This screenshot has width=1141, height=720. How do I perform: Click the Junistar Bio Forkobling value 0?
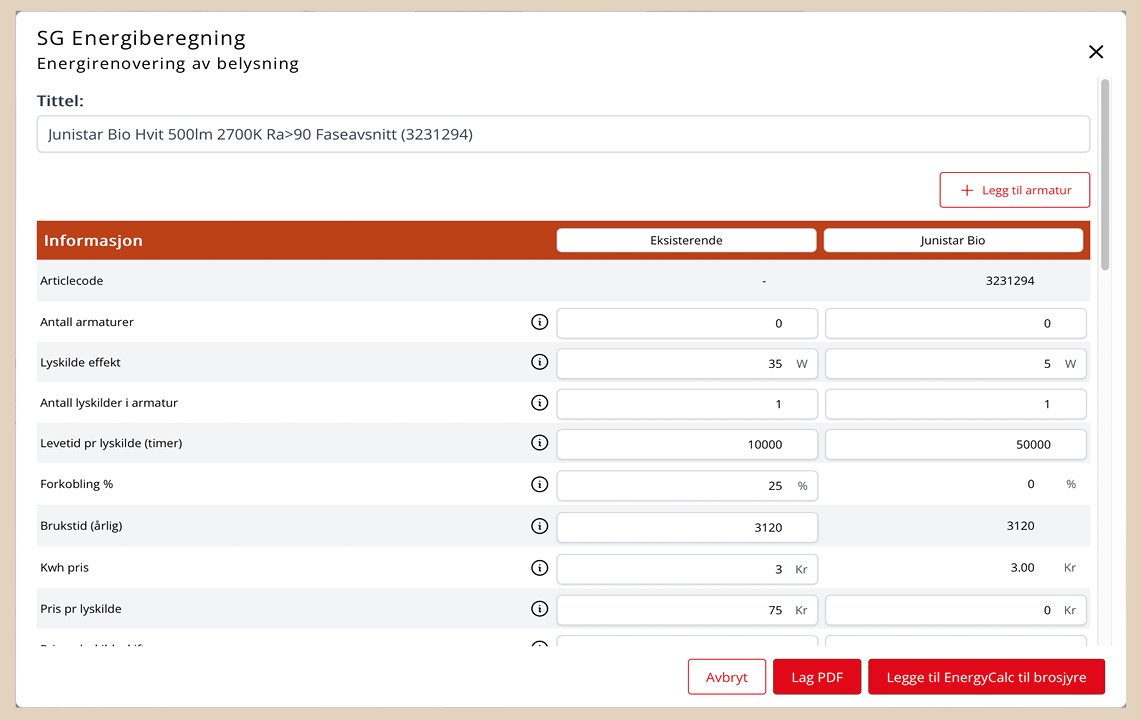point(1030,484)
